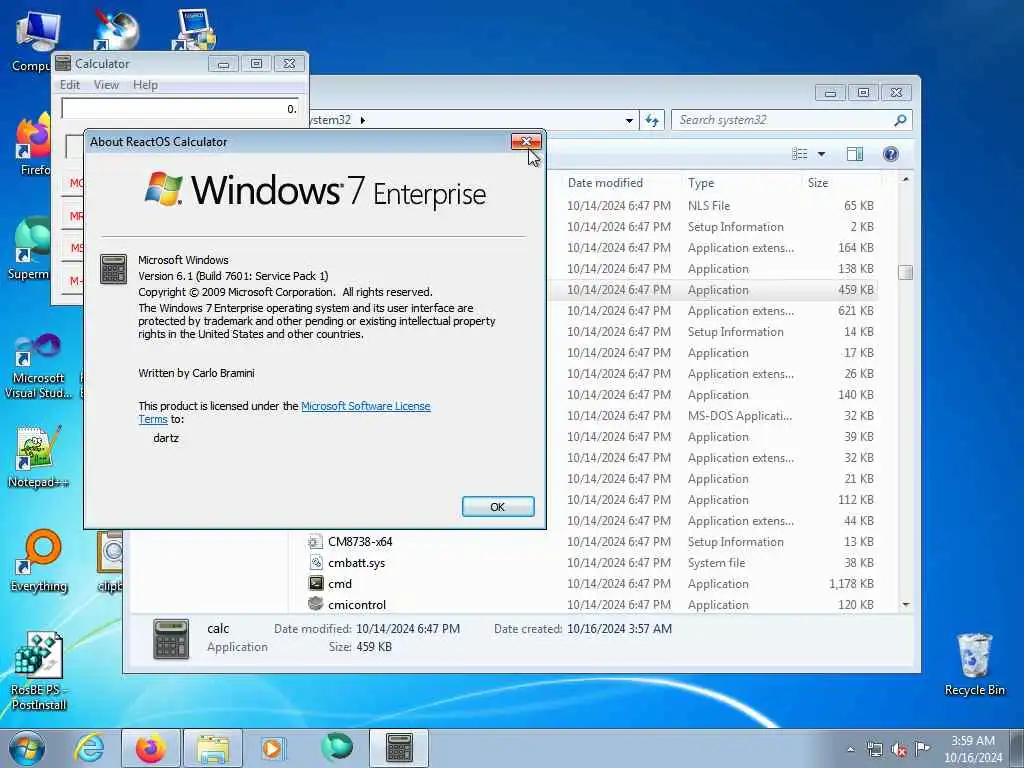Select the cmbatt.sys file
Viewport: 1024px width, 768px height.
(357, 563)
